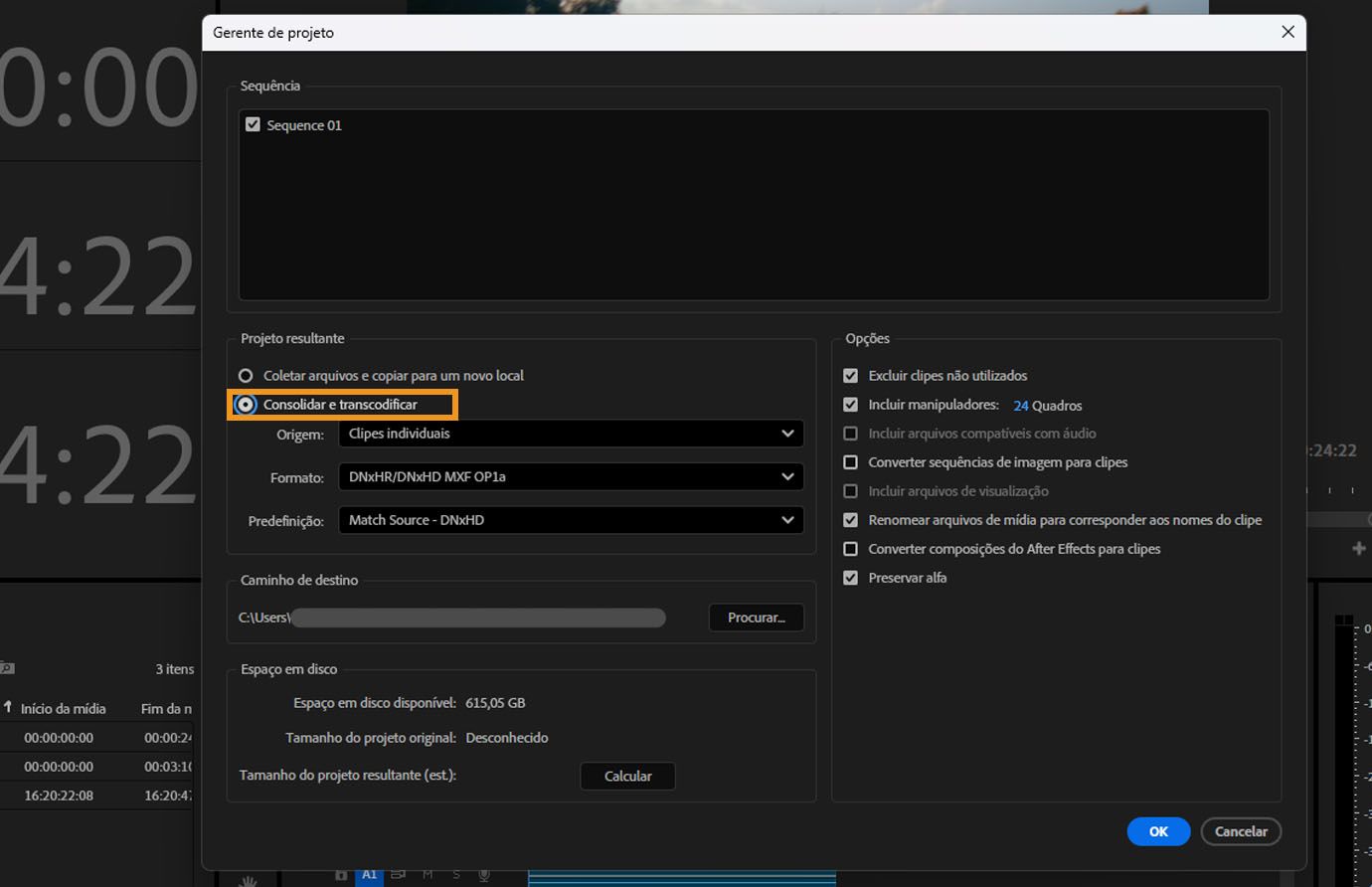Image resolution: width=1372 pixels, height=887 pixels.
Task: Click the Calcular button
Action: pos(627,776)
